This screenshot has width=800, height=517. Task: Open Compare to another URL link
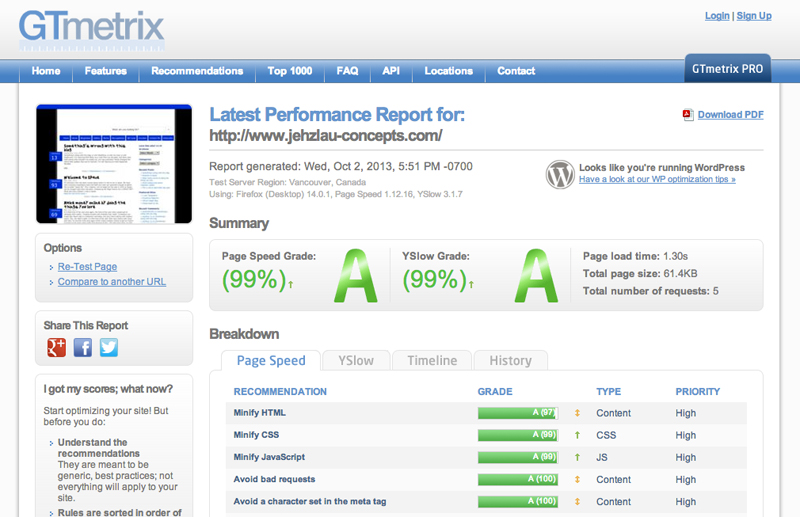point(112,282)
